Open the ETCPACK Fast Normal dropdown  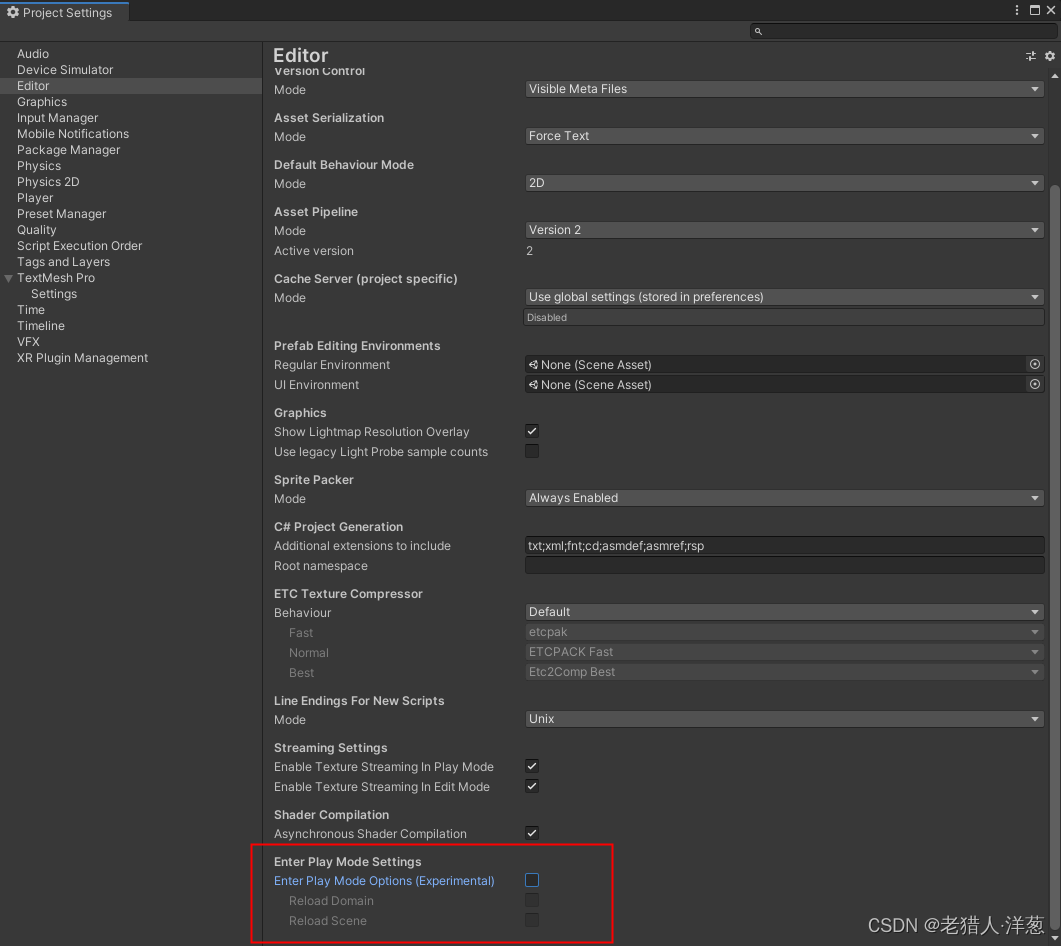[x=784, y=652]
